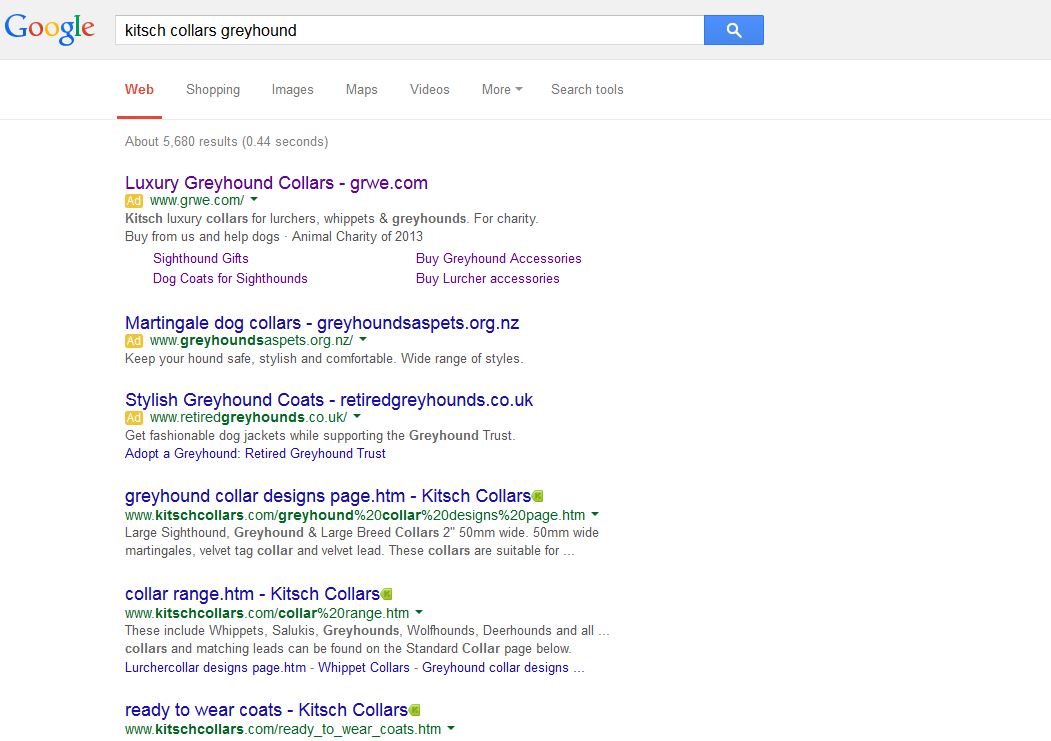Open 'ready to wear coats - Kitsch Collars' result

[x=266, y=710]
